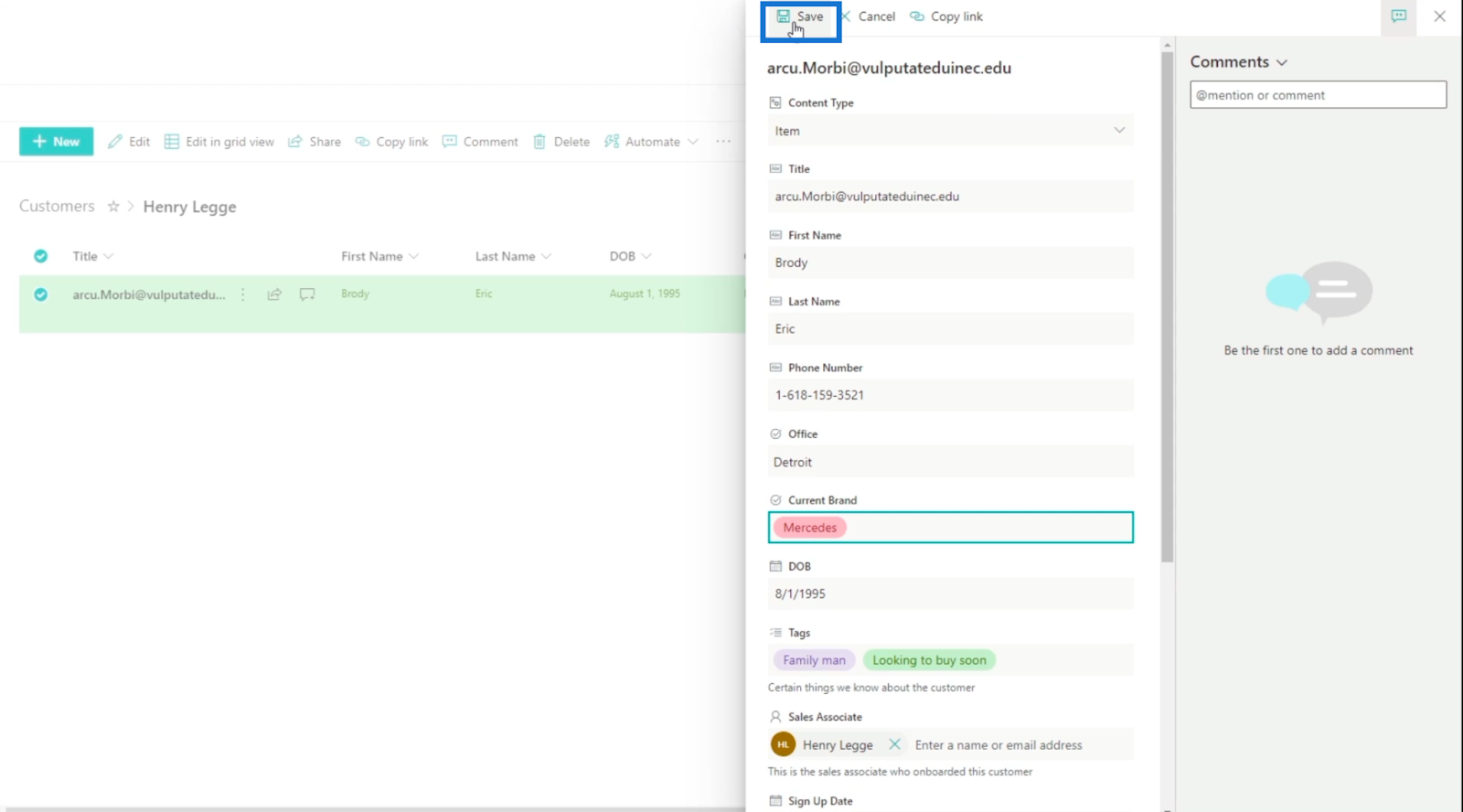Viewport: 1463px width, 812px height.
Task: Click the Eric cell in list row
Action: 484,294
